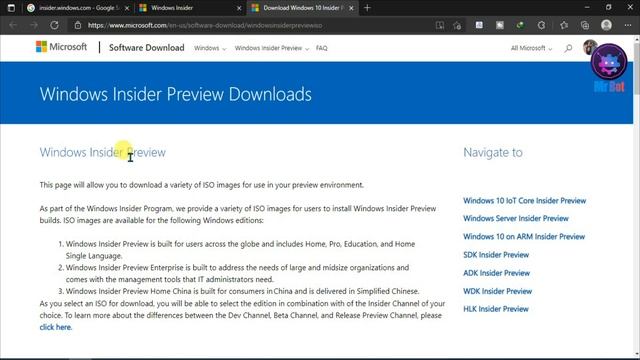Viewport: 640px width, 360px height.
Task: Go to Software Download home link
Action: [147, 48]
